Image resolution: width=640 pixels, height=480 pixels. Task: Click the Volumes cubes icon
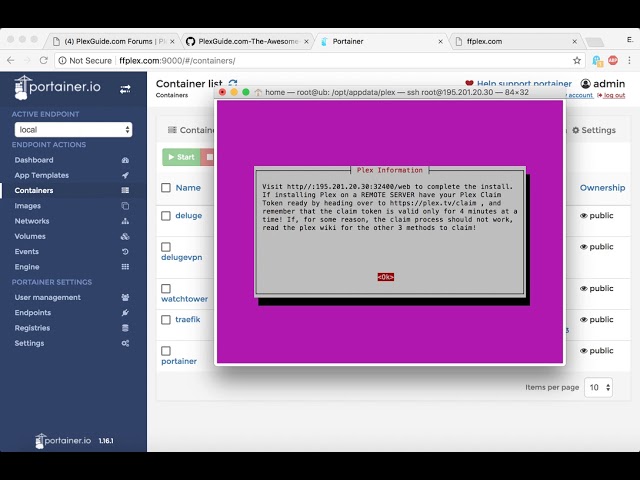click(x=125, y=236)
